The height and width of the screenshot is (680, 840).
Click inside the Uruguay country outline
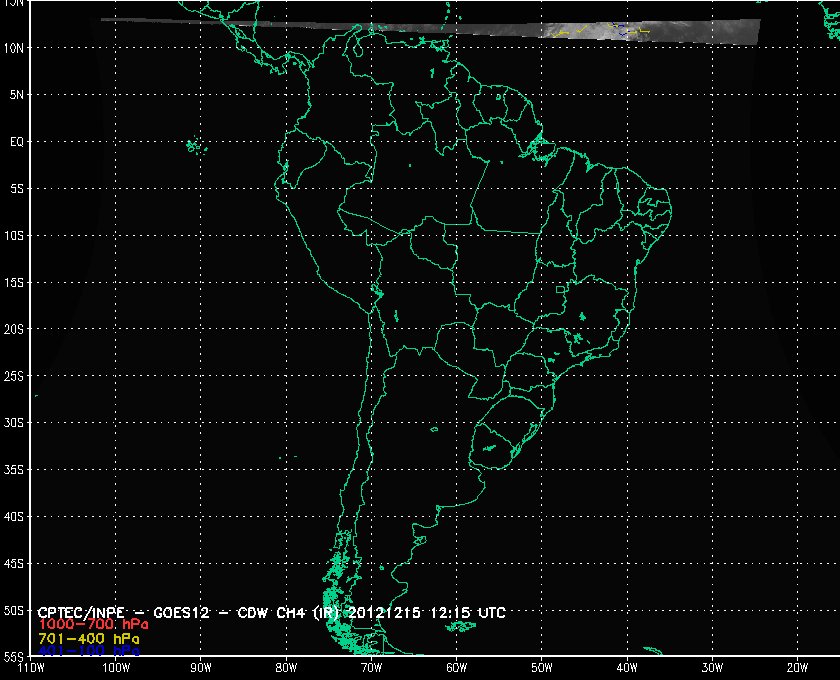point(497,440)
